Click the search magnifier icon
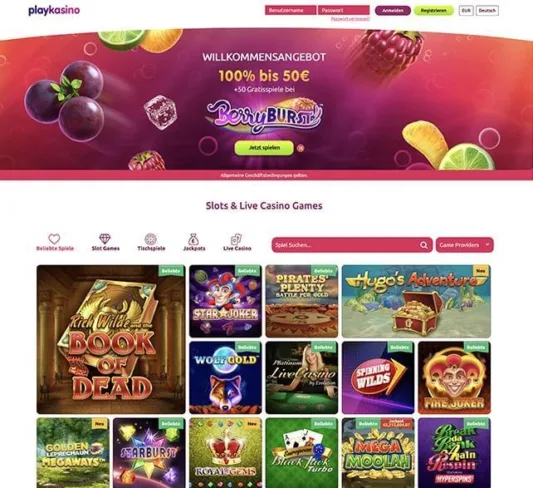 [x=424, y=245]
